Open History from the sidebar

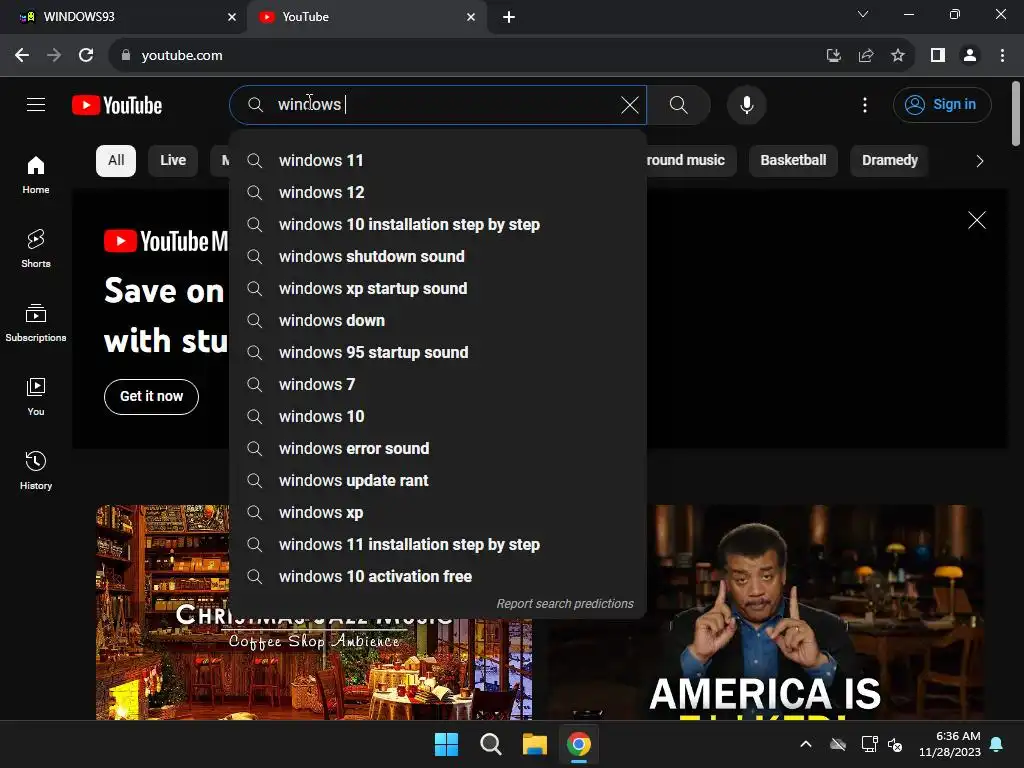[36, 470]
